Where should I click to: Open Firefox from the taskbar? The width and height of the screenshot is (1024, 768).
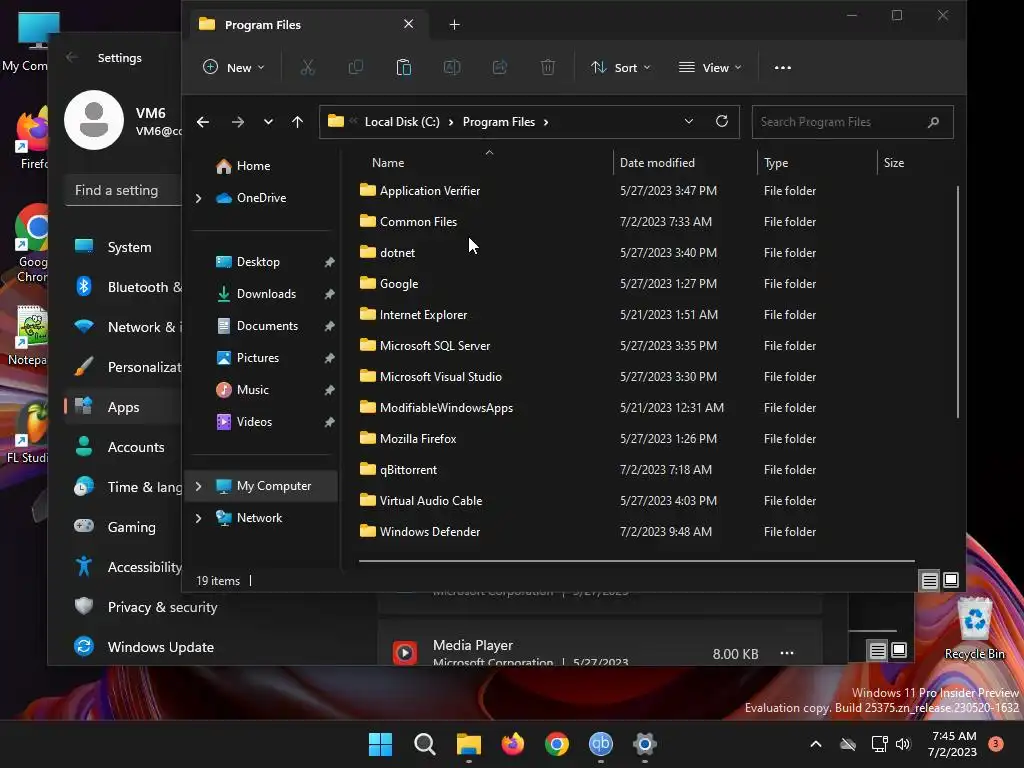pyautogui.click(x=513, y=744)
